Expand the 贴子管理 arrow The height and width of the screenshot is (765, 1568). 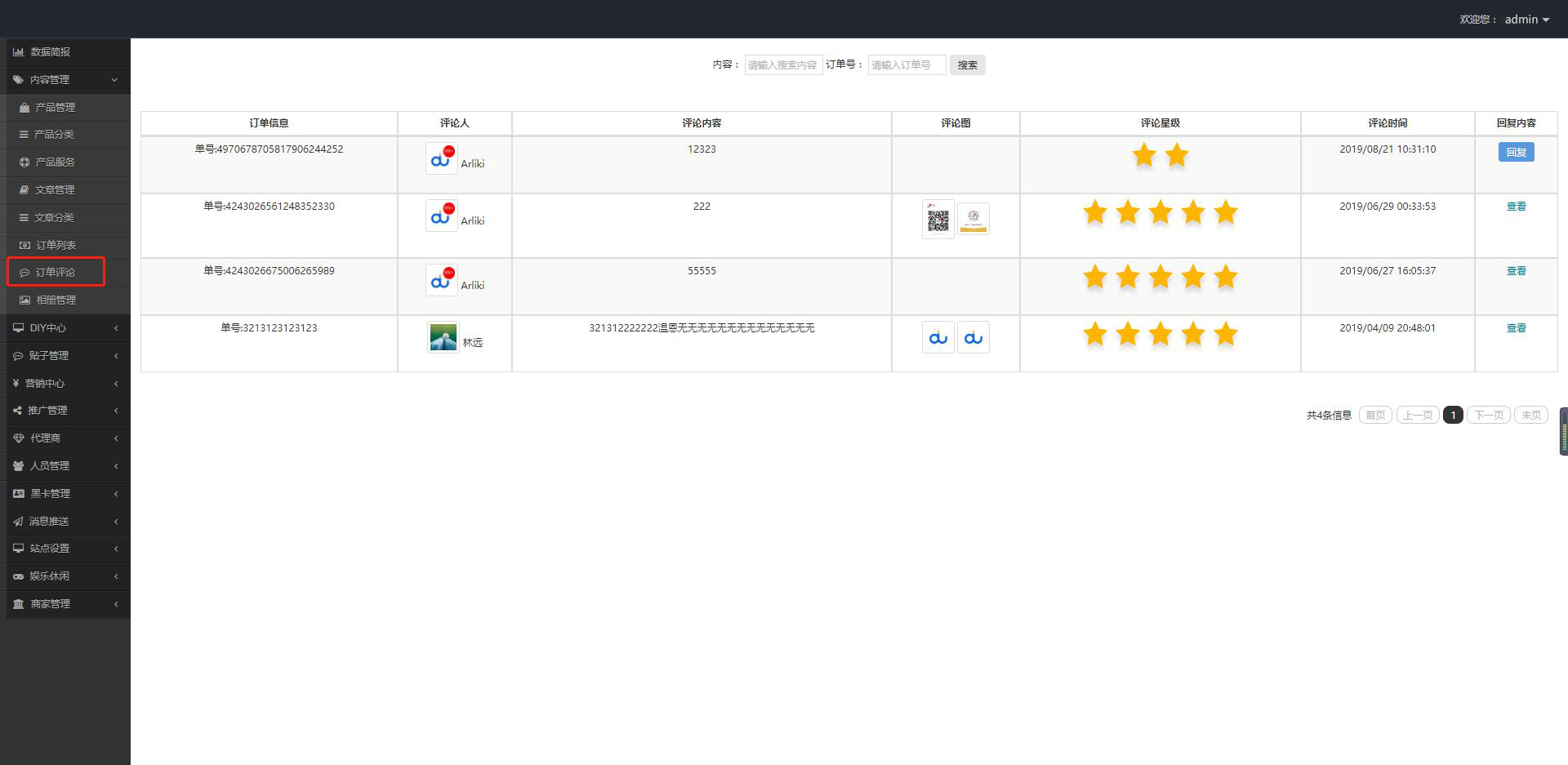point(116,356)
